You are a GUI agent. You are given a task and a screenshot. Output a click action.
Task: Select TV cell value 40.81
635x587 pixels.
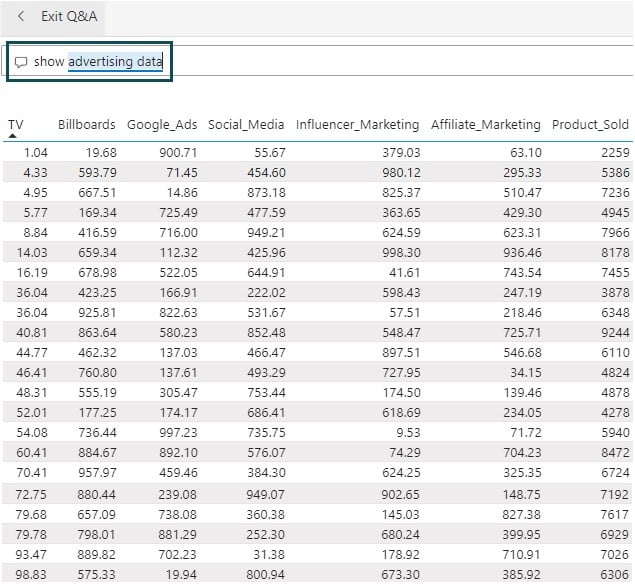point(32,333)
